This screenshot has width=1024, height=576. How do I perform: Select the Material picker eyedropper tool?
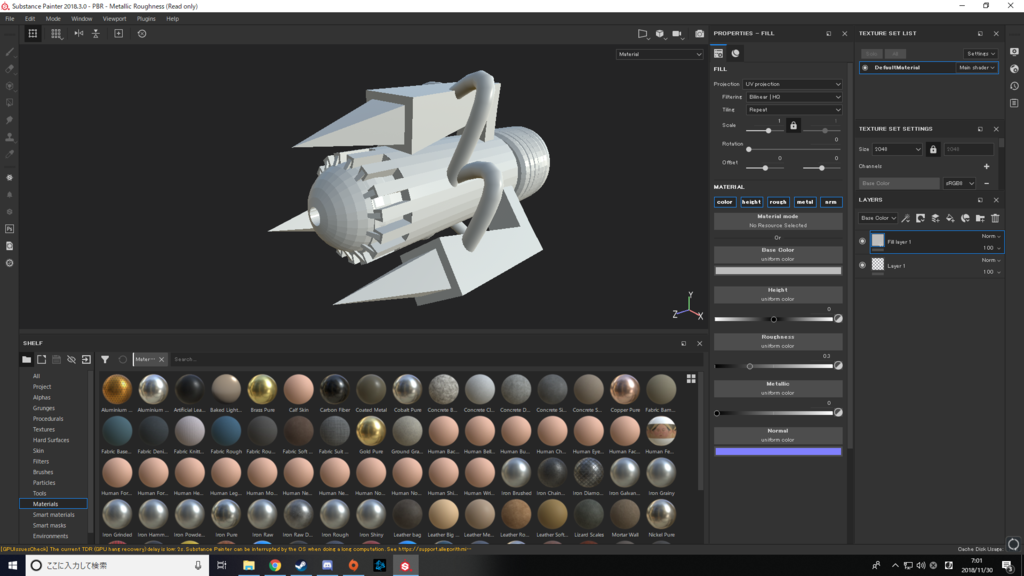pyautogui.click(x=10, y=154)
